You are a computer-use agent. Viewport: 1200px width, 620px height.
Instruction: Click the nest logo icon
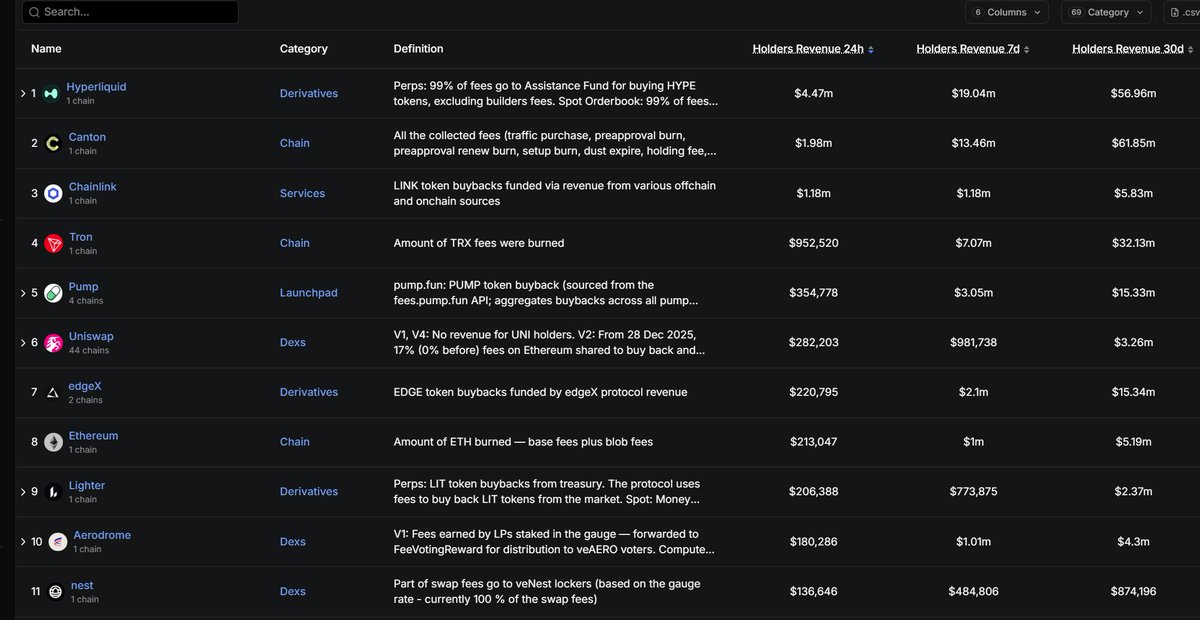coord(55,592)
